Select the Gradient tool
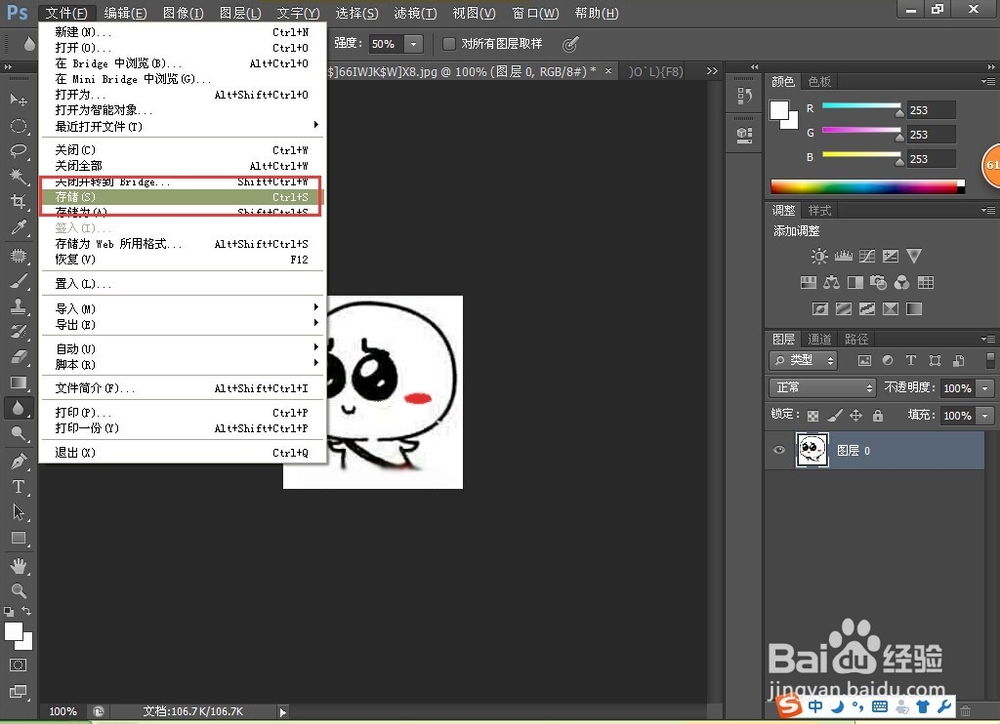Viewport: 1000px width, 724px height. 20,383
